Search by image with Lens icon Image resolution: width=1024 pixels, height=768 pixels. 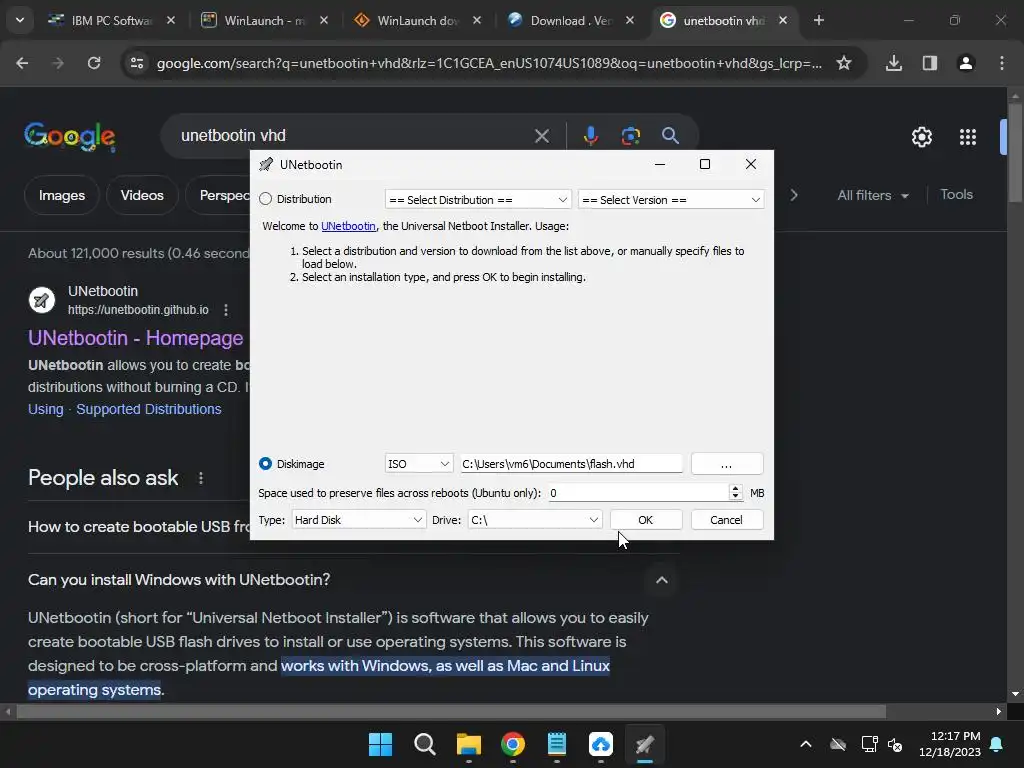point(630,136)
